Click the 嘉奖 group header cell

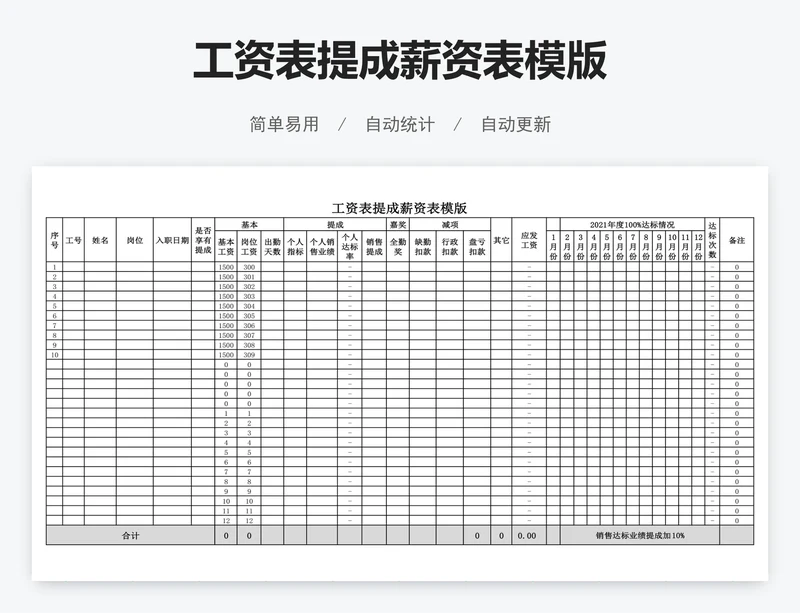tap(398, 225)
